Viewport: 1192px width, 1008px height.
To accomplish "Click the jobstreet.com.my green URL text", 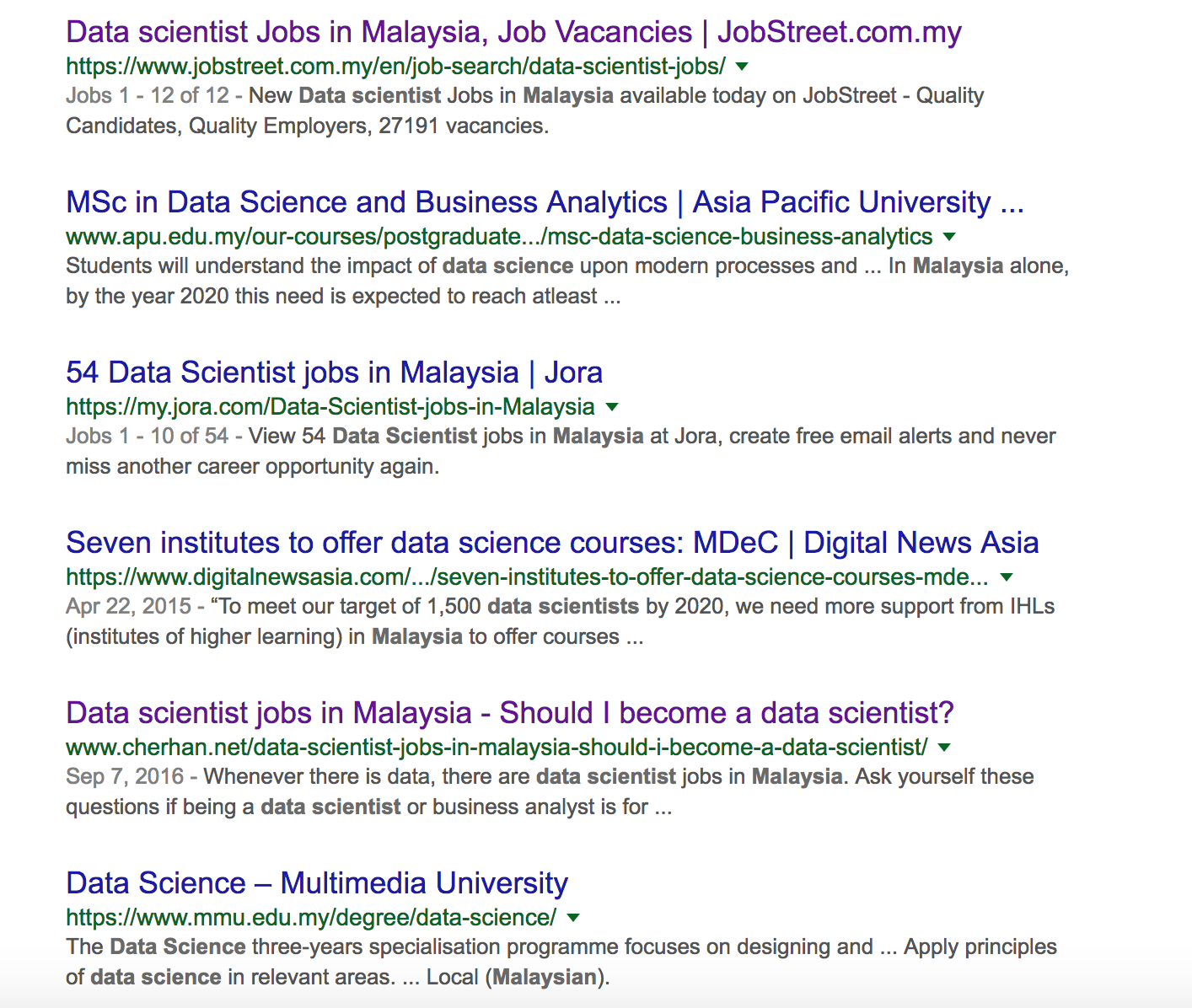I will (395, 67).
